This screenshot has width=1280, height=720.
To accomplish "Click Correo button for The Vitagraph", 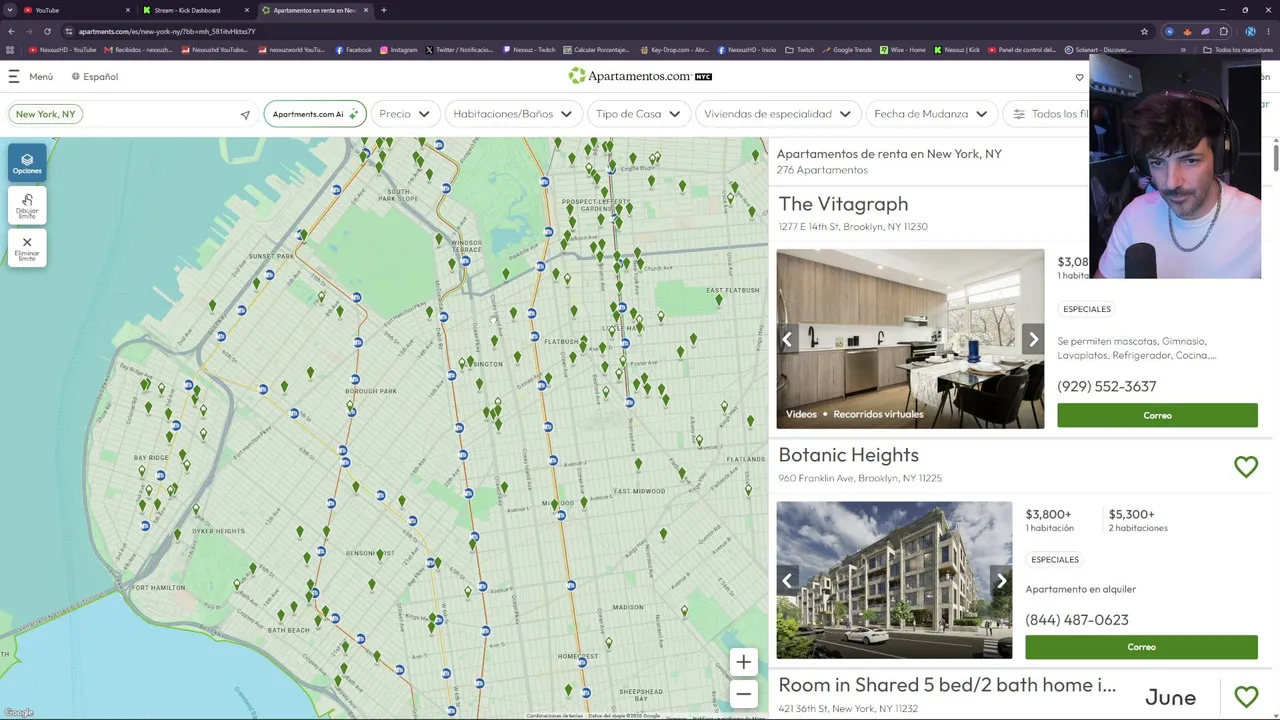I will point(1157,415).
